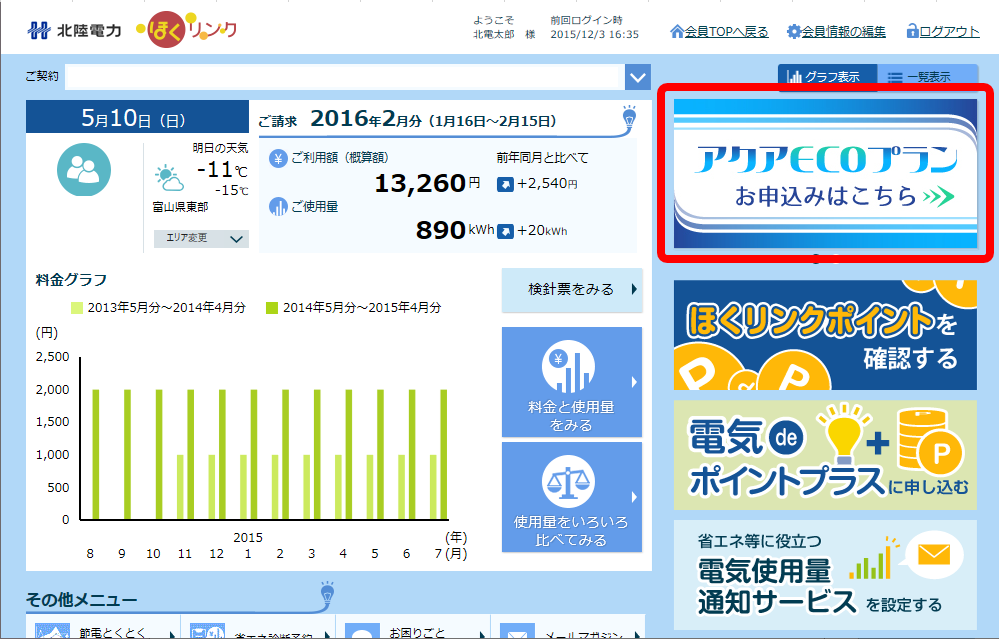Image resolution: width=999 pixels, height=639 pixels.
Task: Click the ログアウト link
Action: pos(949,31)
